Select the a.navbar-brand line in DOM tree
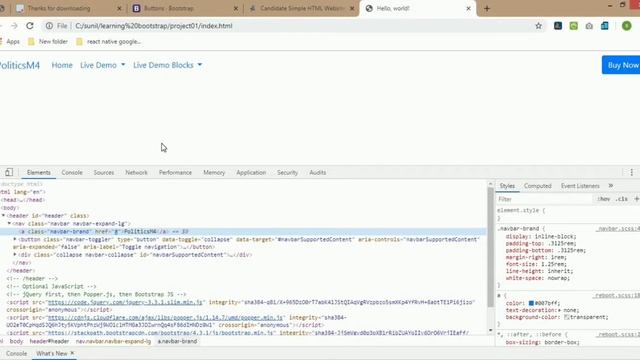 point(243,231)
